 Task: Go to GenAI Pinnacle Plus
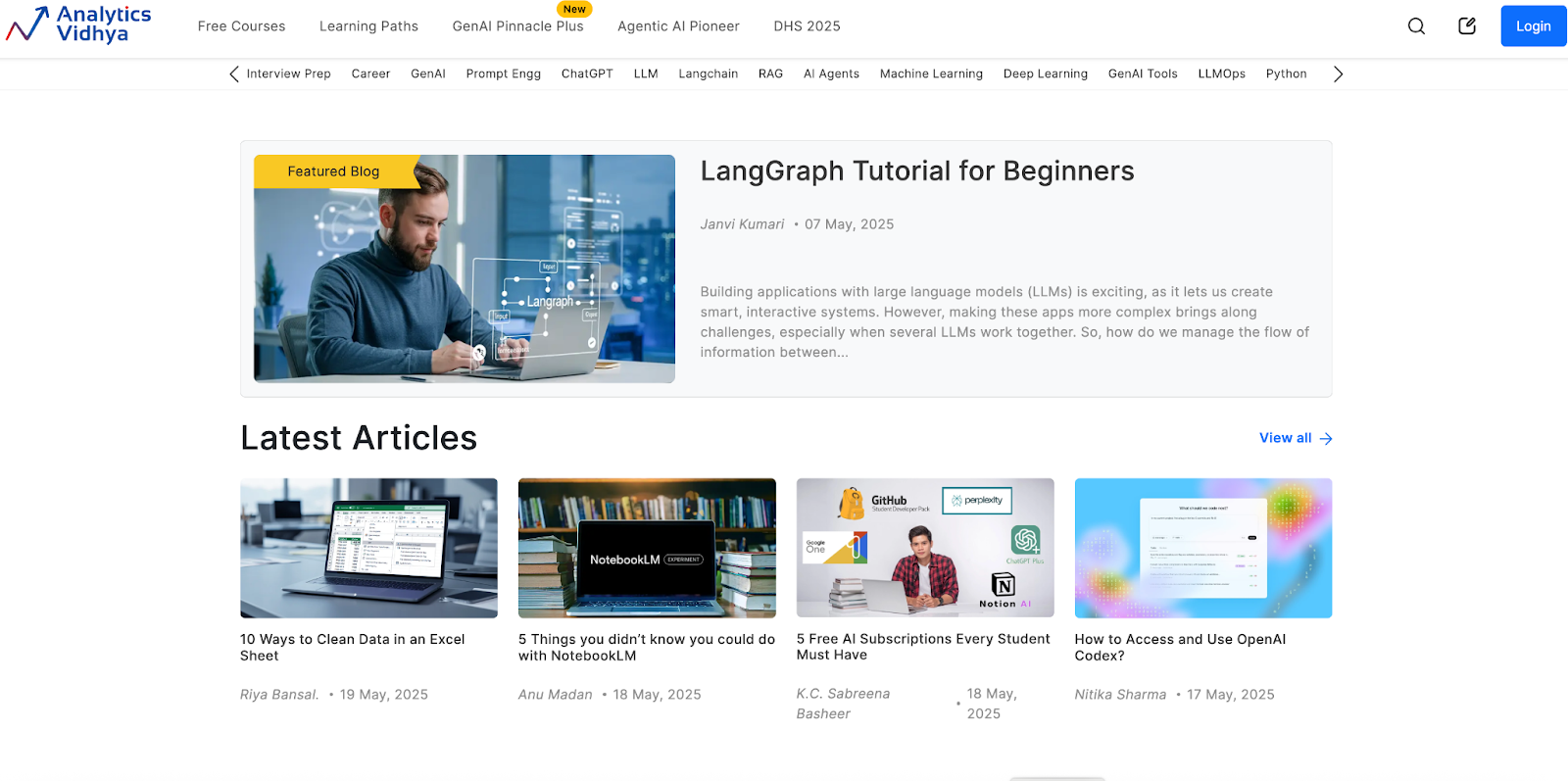(x=517, y=26)
